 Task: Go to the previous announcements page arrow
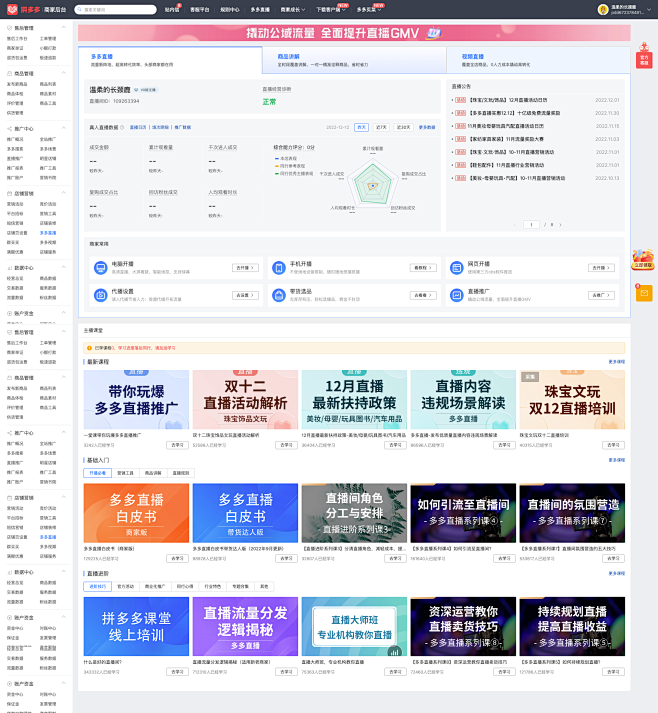coord(515,225)
